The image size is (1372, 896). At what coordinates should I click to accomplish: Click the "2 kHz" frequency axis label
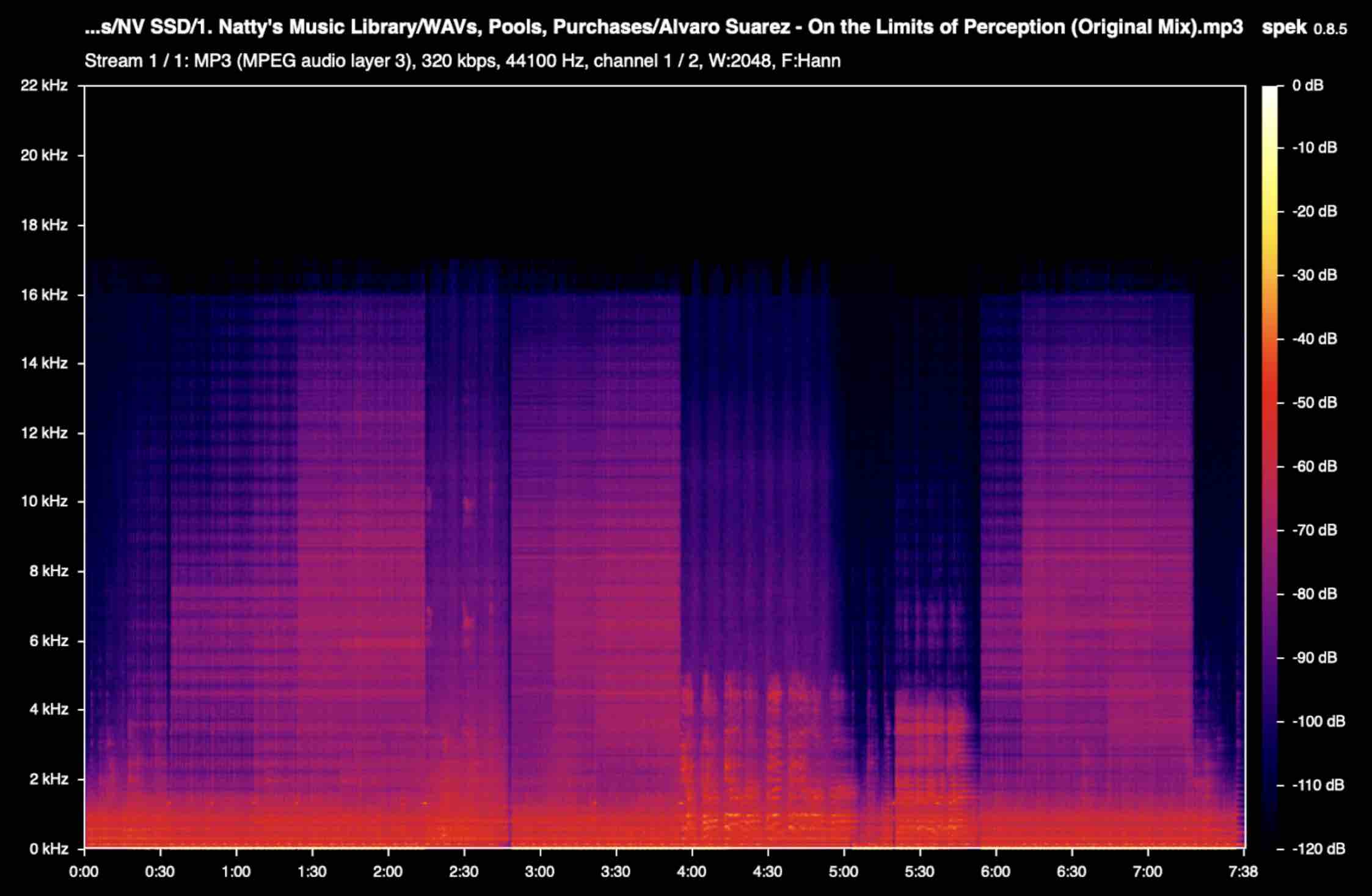tap(49, 779)
